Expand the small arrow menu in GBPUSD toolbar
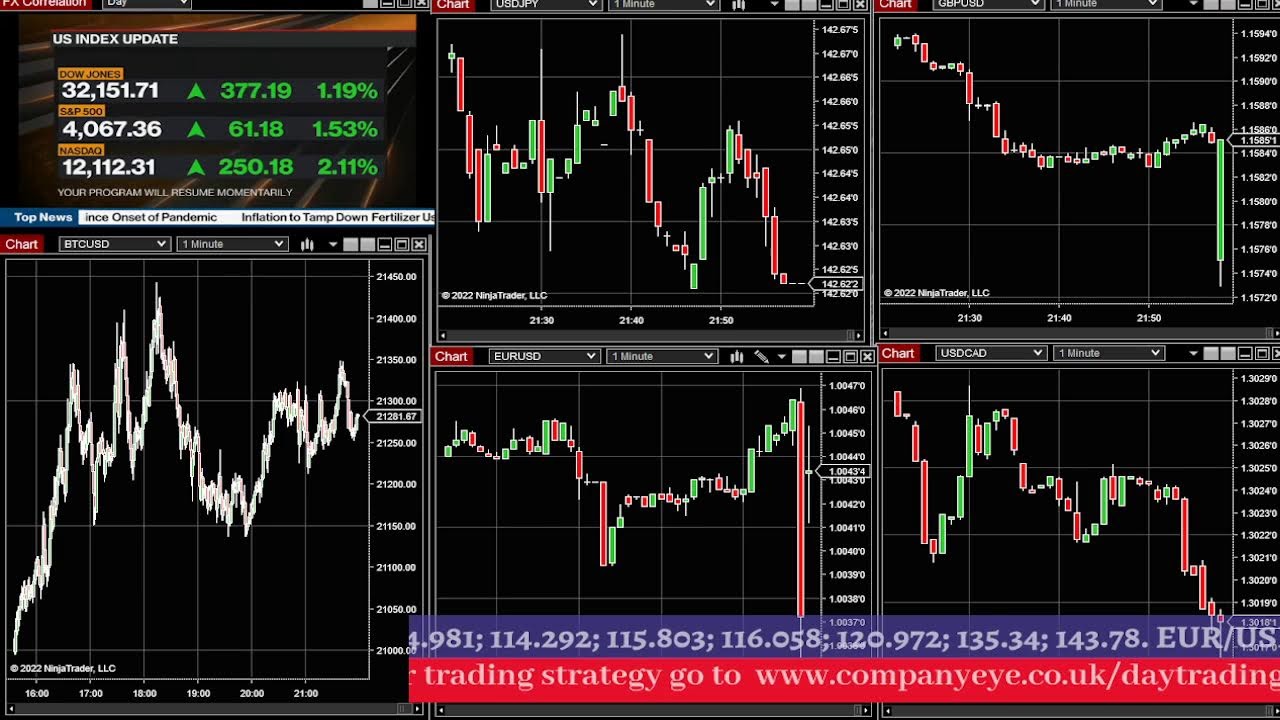Viewport: 1280px width, 720px height. (x=1194, y=4)
